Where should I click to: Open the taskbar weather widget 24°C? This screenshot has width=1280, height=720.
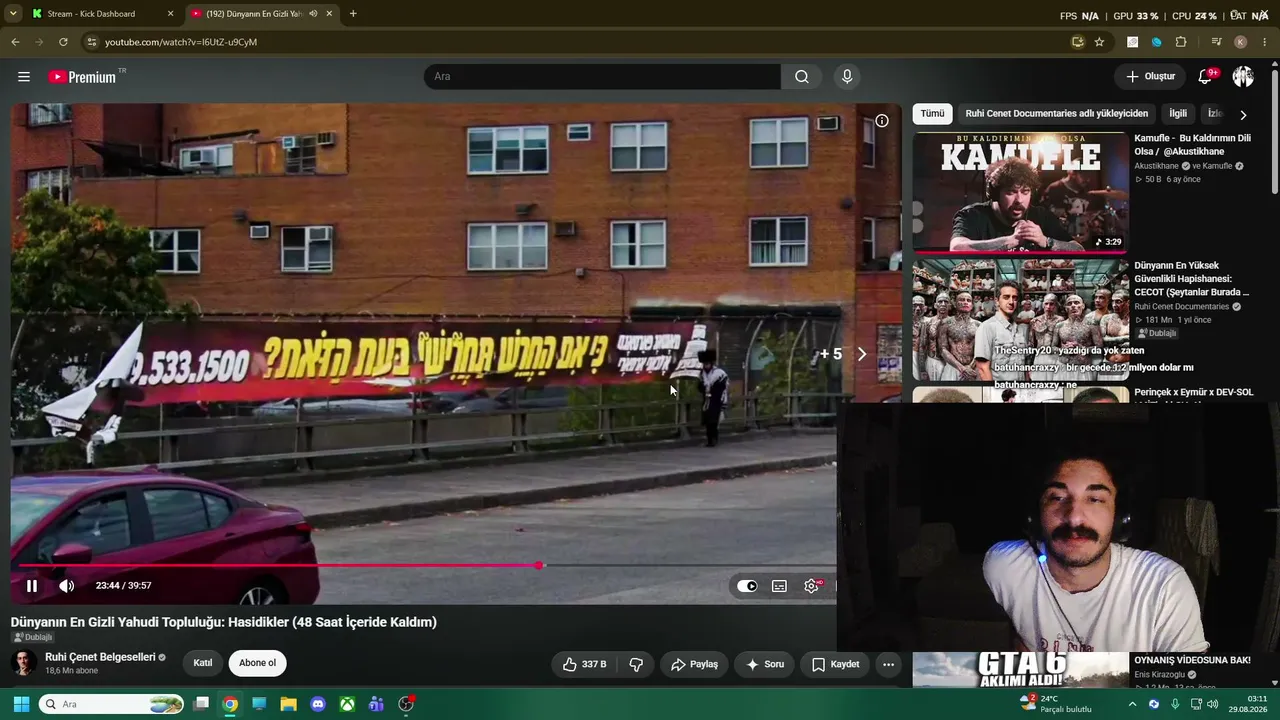pos(1056,704)
